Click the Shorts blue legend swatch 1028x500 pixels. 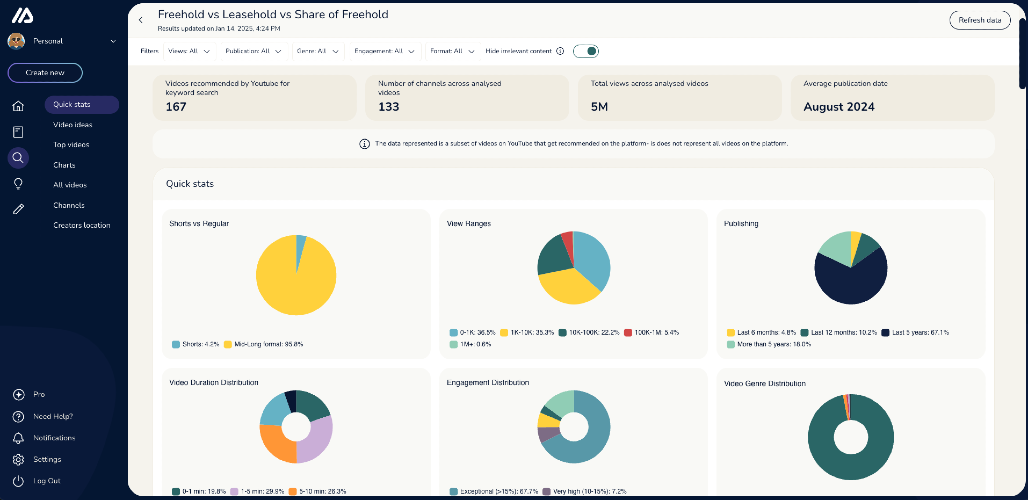coord(176,344)
